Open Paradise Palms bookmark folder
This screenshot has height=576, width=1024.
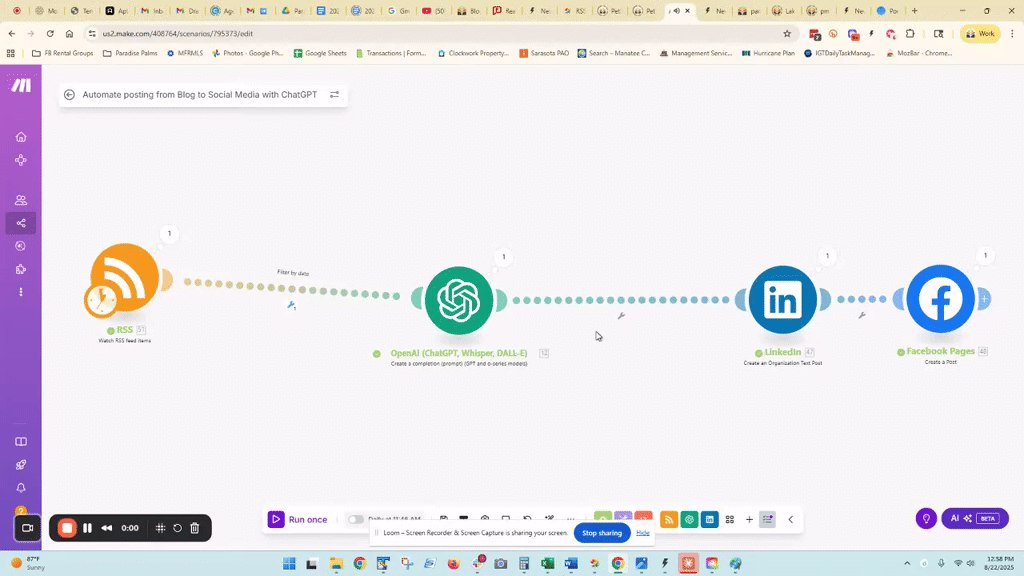click(x=130, y=53)
